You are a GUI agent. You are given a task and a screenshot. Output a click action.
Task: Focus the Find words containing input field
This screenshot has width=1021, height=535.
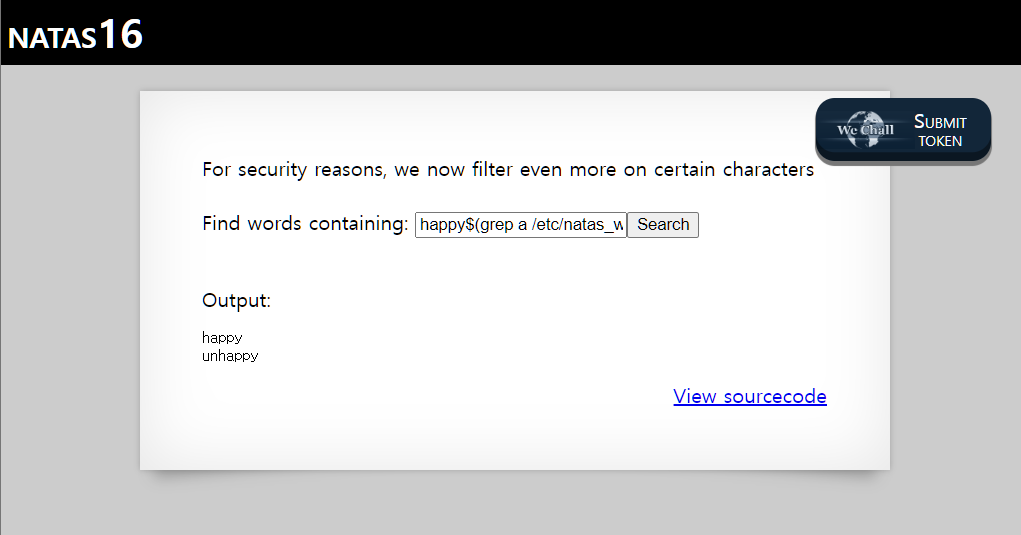(x=521, y=225)
